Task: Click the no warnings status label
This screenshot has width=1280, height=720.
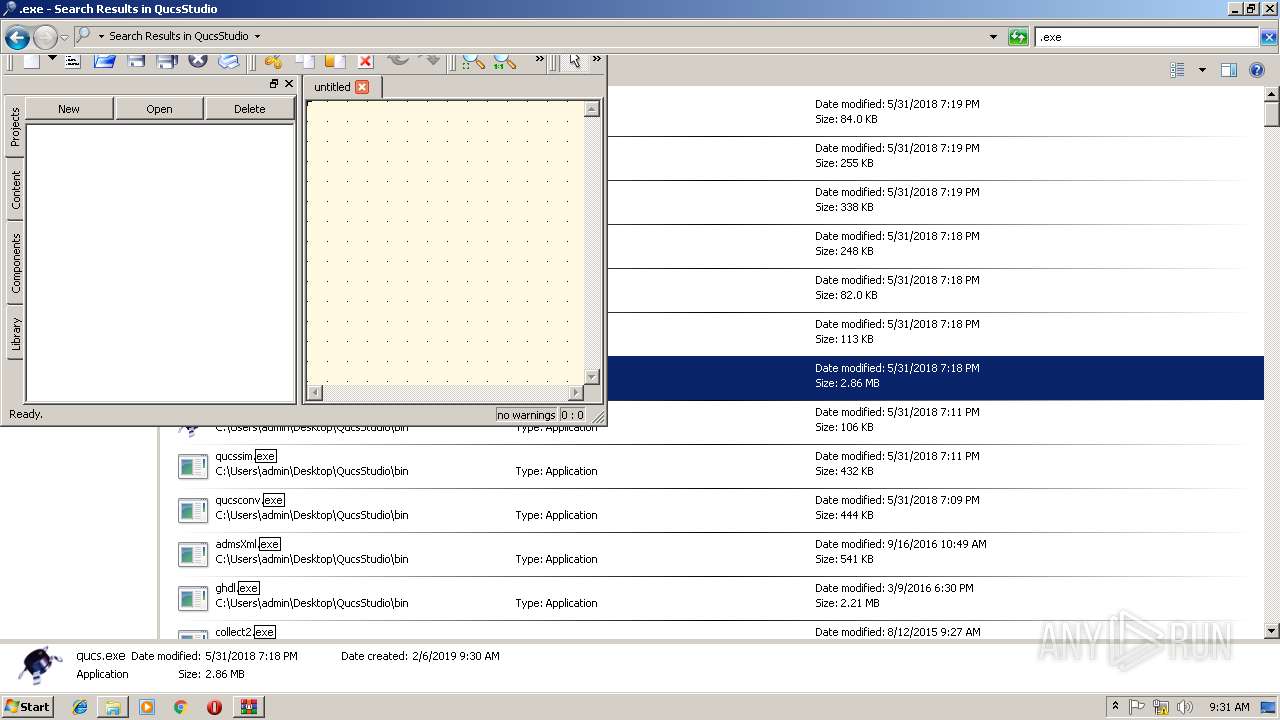Action: (x=526, y=415)
